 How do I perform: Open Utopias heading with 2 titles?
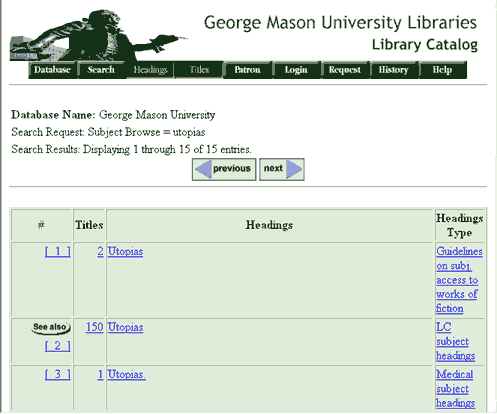[125, 251]
